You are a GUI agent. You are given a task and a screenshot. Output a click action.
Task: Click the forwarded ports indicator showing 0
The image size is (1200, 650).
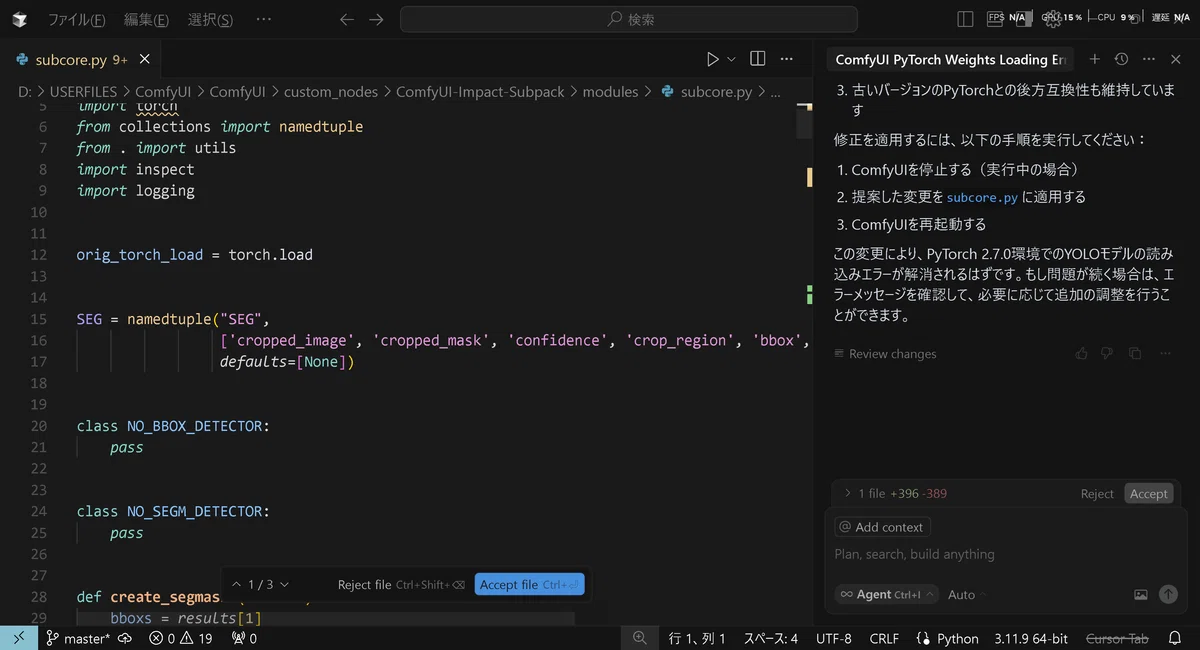[x=244, y=638]
